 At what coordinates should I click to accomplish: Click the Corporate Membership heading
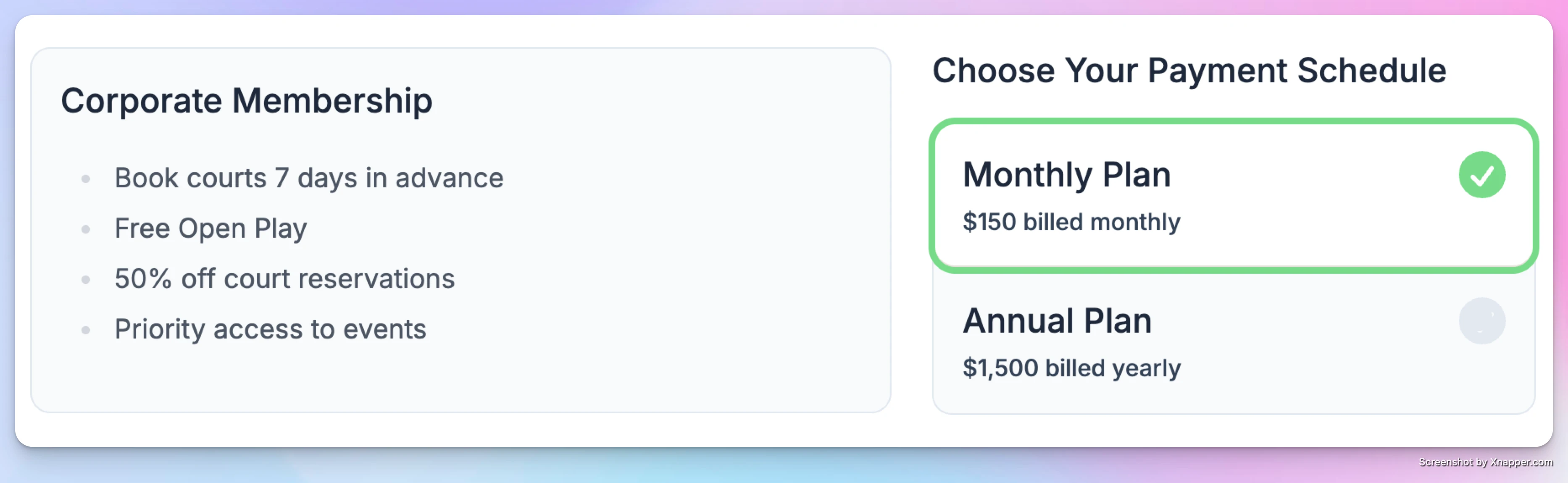[247, 101]
